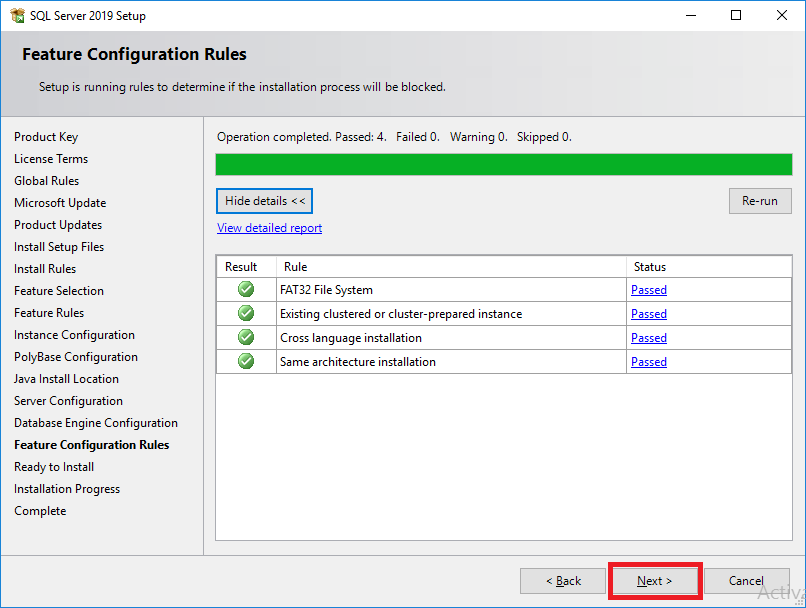Open the View detailed report link
The image size is (806, 608).
click(269, 228)
